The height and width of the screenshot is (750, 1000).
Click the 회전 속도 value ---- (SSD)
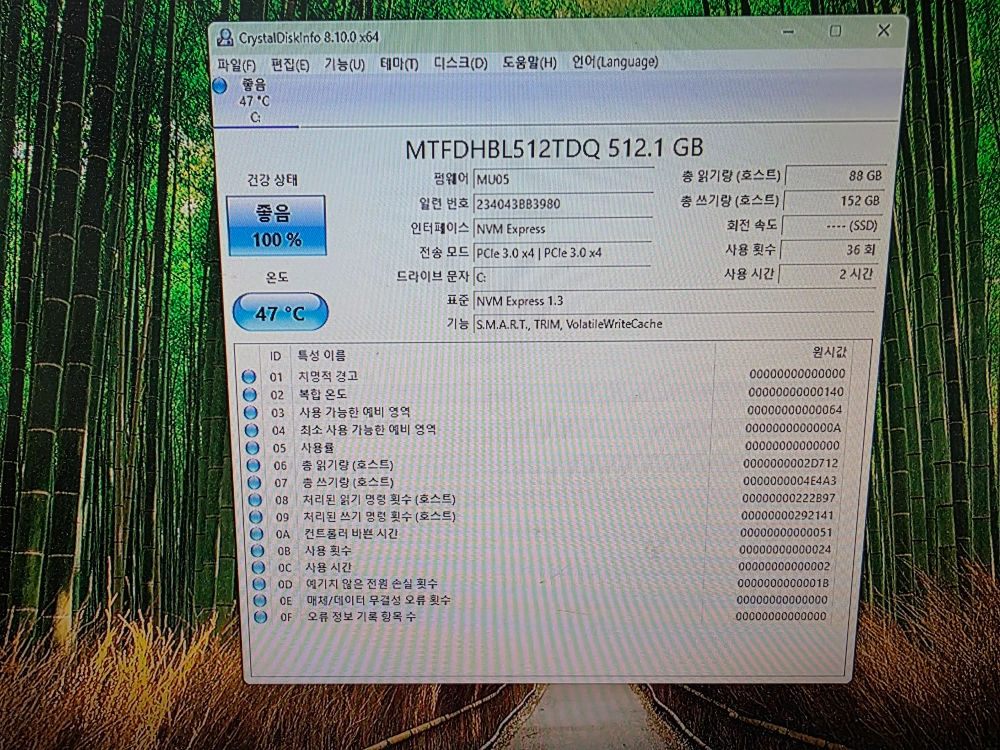832,225
